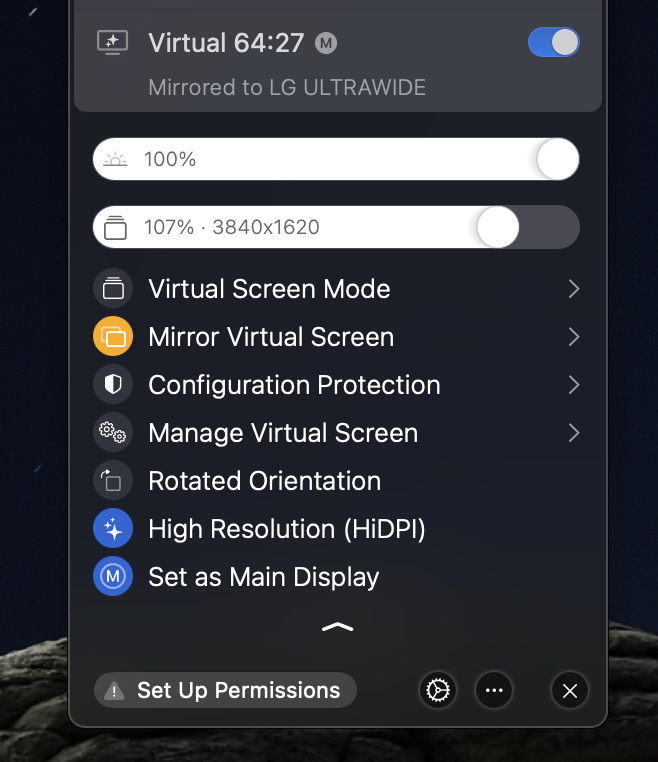Collapse the panel with the up chevron

[x=338, y=628]
